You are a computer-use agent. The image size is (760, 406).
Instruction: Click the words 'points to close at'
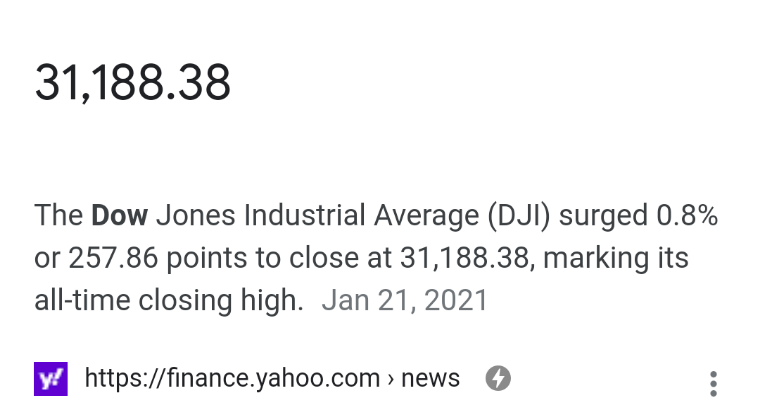coord(279,258)
